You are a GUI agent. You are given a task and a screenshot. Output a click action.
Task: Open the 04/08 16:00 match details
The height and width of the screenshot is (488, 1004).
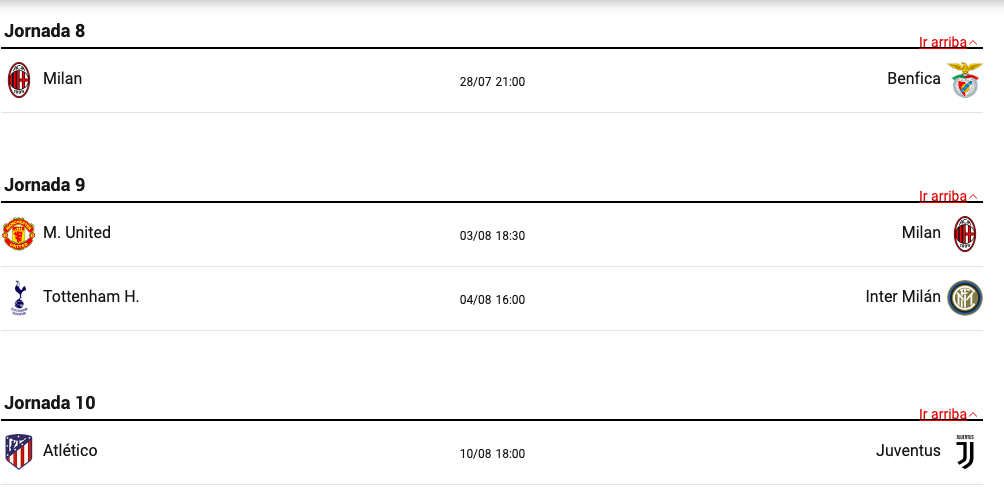(x=492, y=300)
